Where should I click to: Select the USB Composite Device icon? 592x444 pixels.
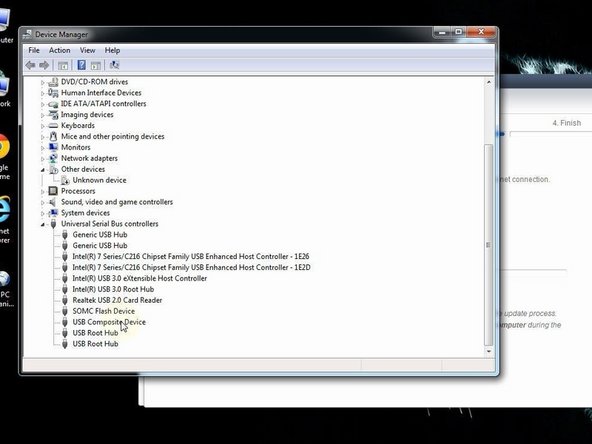[65, 322]
